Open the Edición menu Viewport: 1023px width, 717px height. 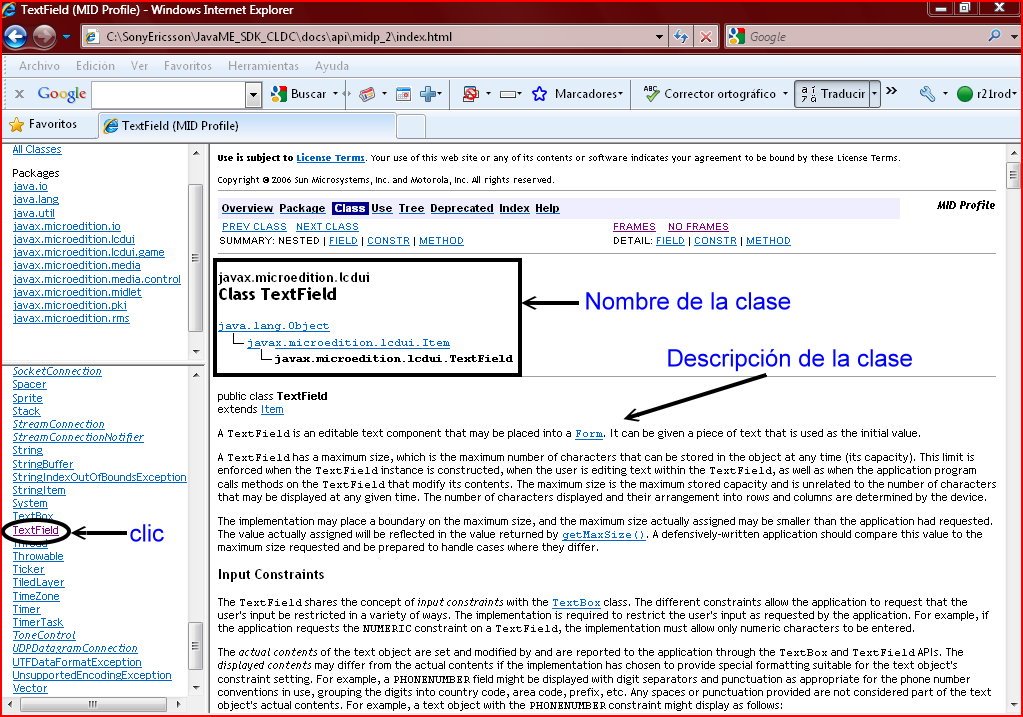(95, 66)
